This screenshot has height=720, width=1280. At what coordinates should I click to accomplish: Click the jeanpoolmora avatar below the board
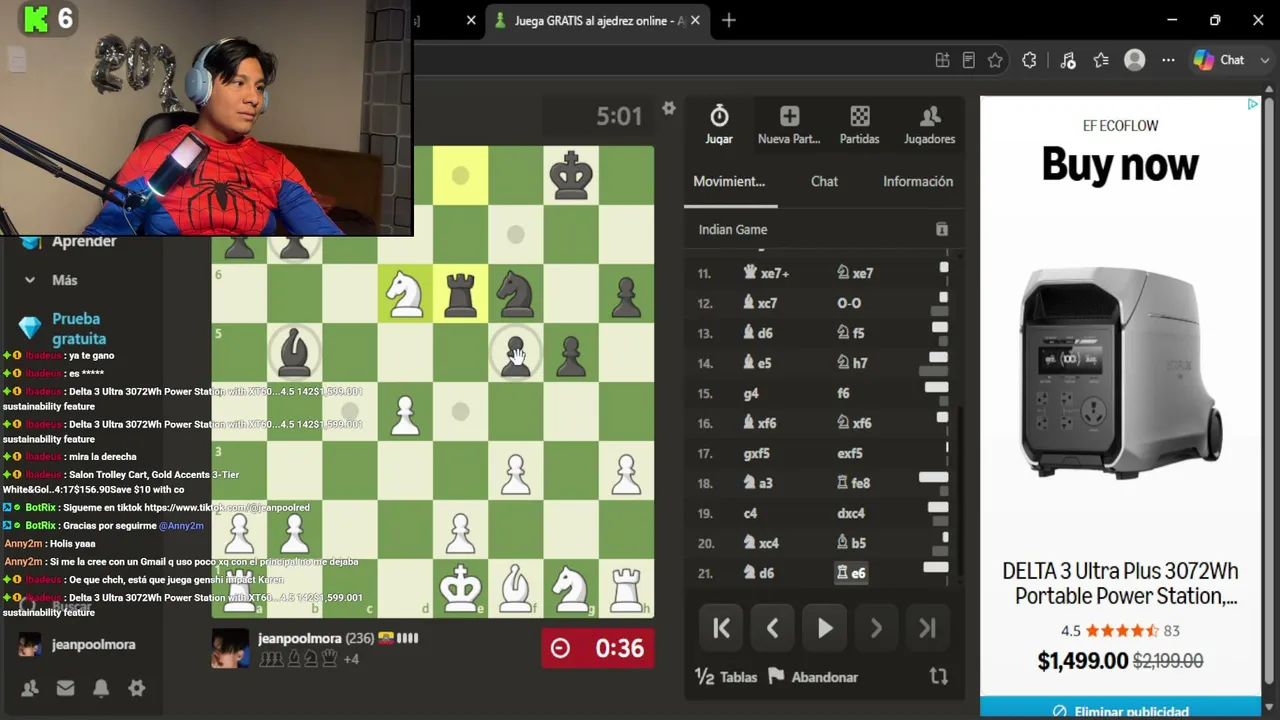230,648
